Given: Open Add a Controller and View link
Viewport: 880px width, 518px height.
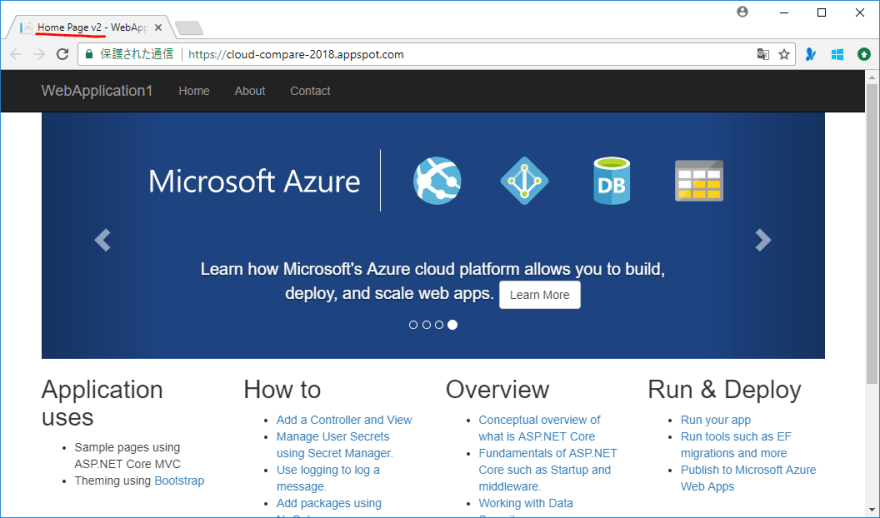Looking at the screenshot, I should coord(344,420).
